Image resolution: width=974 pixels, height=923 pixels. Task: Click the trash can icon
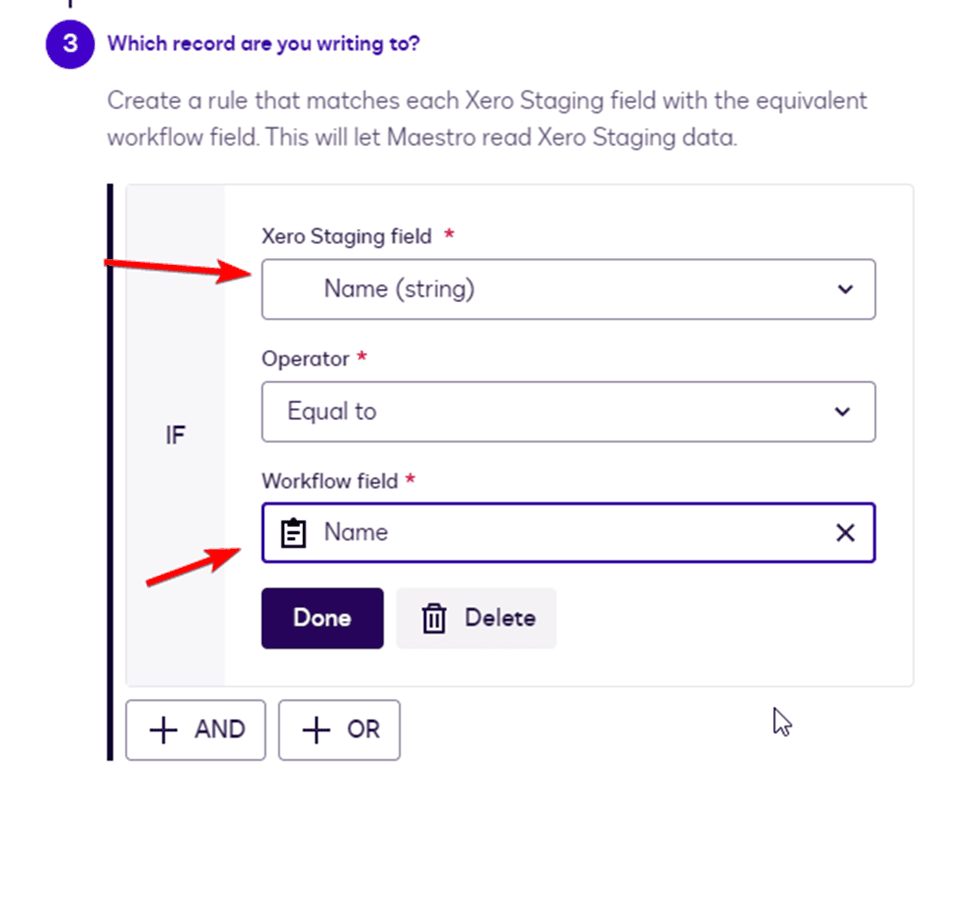click(x=434, y=619)
